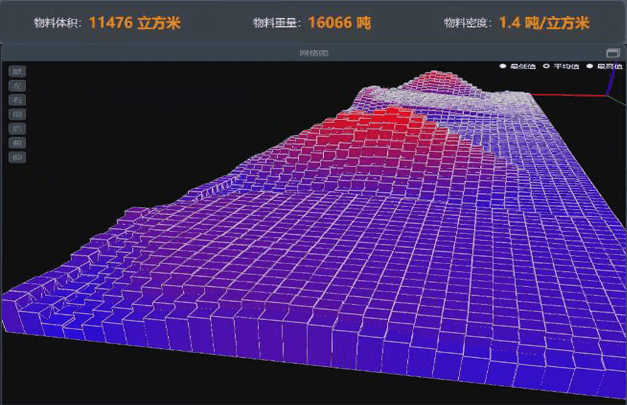Select the 默 default view button
627x405 pixels.
point(17,71)
